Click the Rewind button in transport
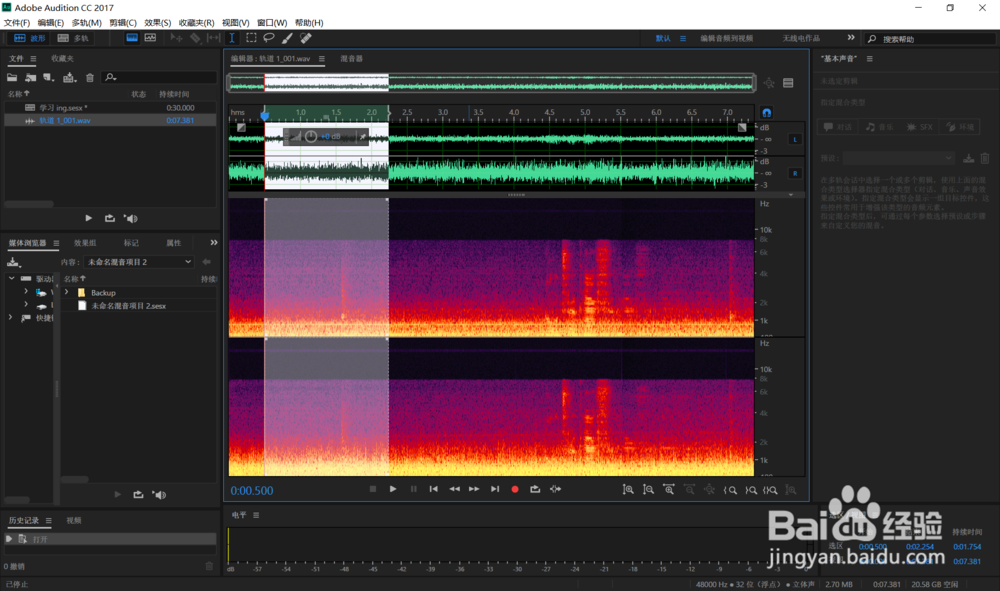The width and height of the screenshot is (1000, 591). coord(454,489)
